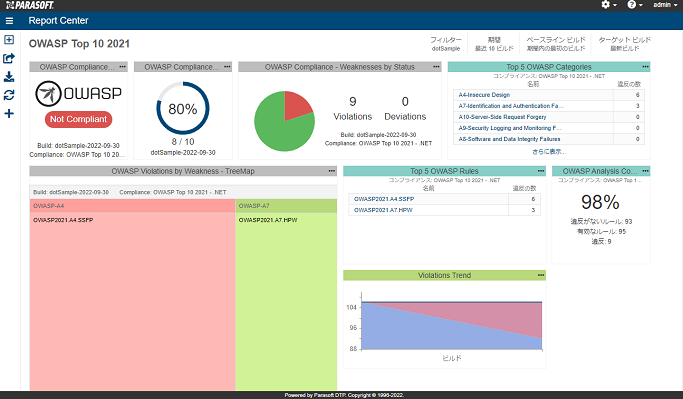Click the green OWASP2021.A7.HPW treemap block
Viewport: 683px width, 399px height.
pos(286,301)
